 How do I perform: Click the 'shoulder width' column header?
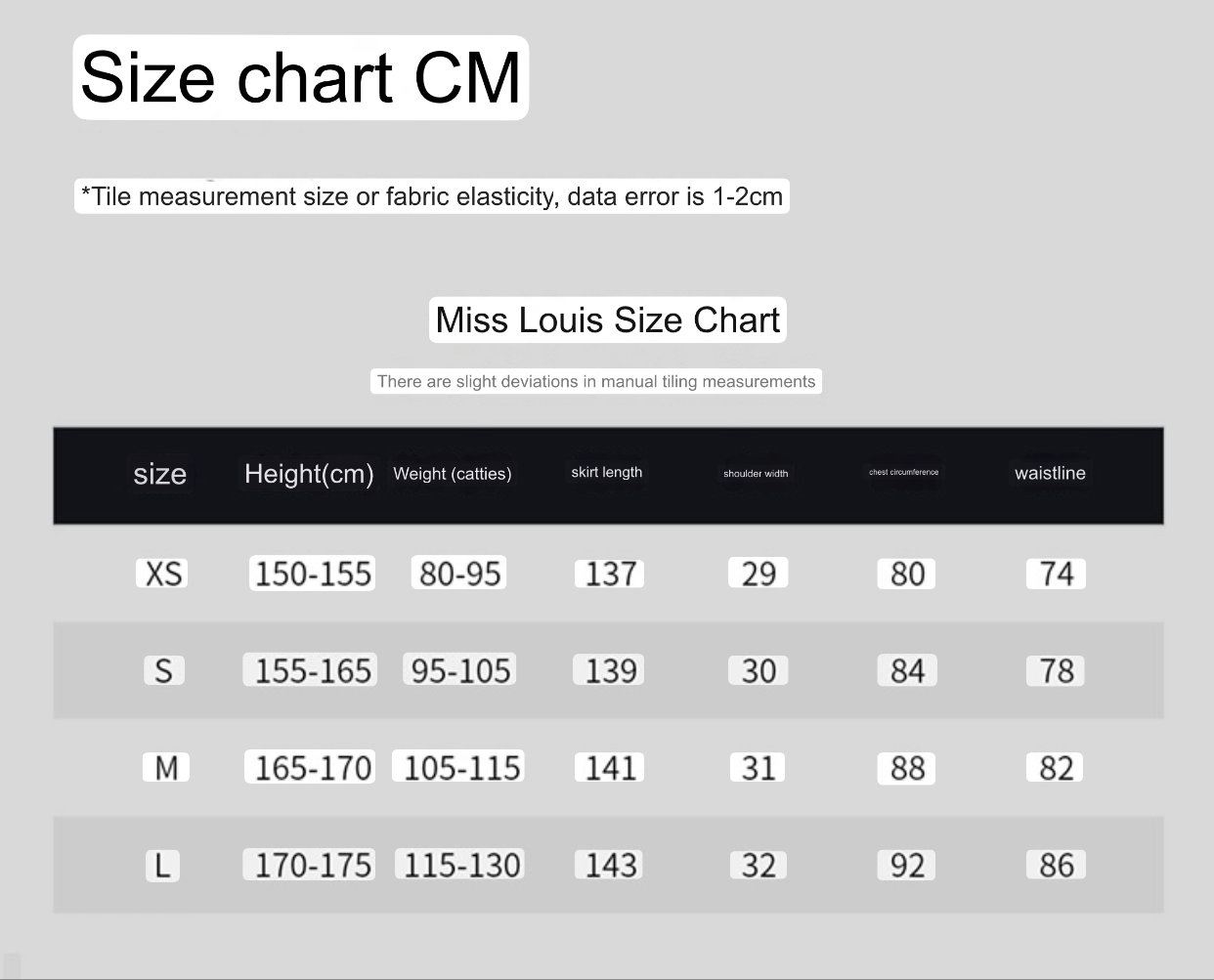(756, 474)
